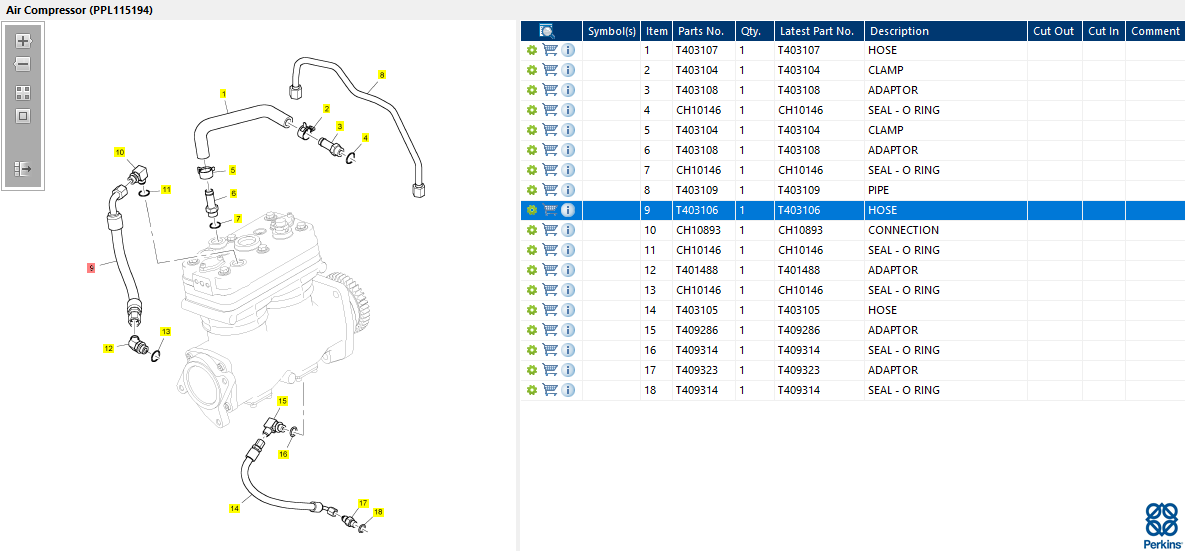Click the Latest Part No. column header
The width and height of the screenshot is (1185, 551).
pyautogui.click(x=819, y=31)
